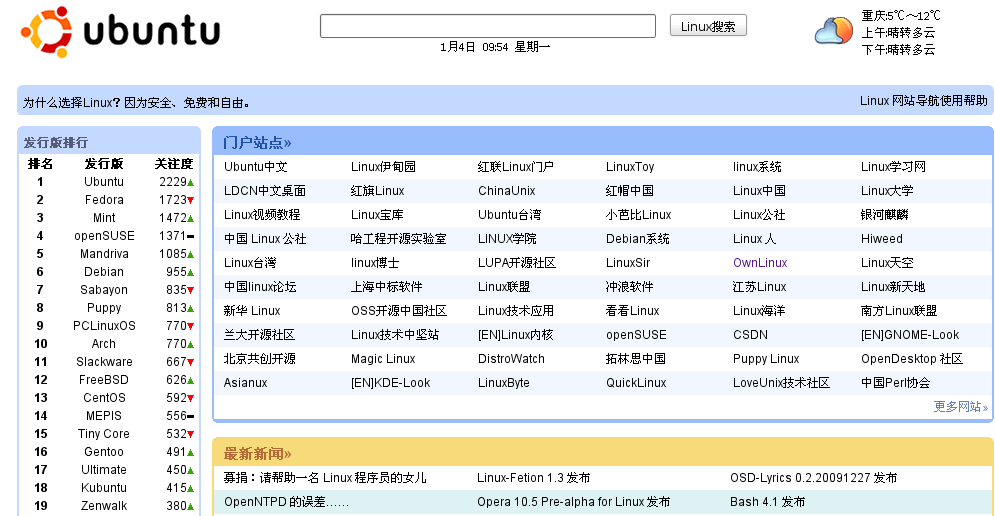Click the Ubuntu logo
The width and height of the screenshot is (995, 516).
pyautogui.click(x=121, y=32)
